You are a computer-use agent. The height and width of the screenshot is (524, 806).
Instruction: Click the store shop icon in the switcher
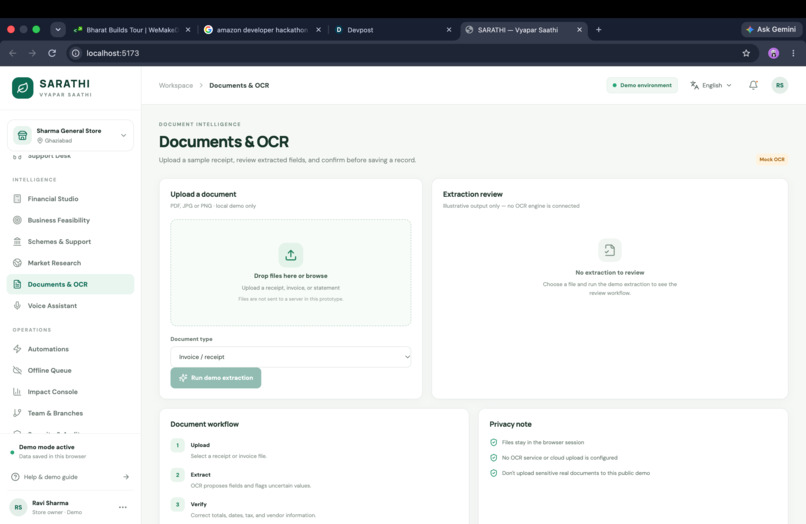pos(22,135)
